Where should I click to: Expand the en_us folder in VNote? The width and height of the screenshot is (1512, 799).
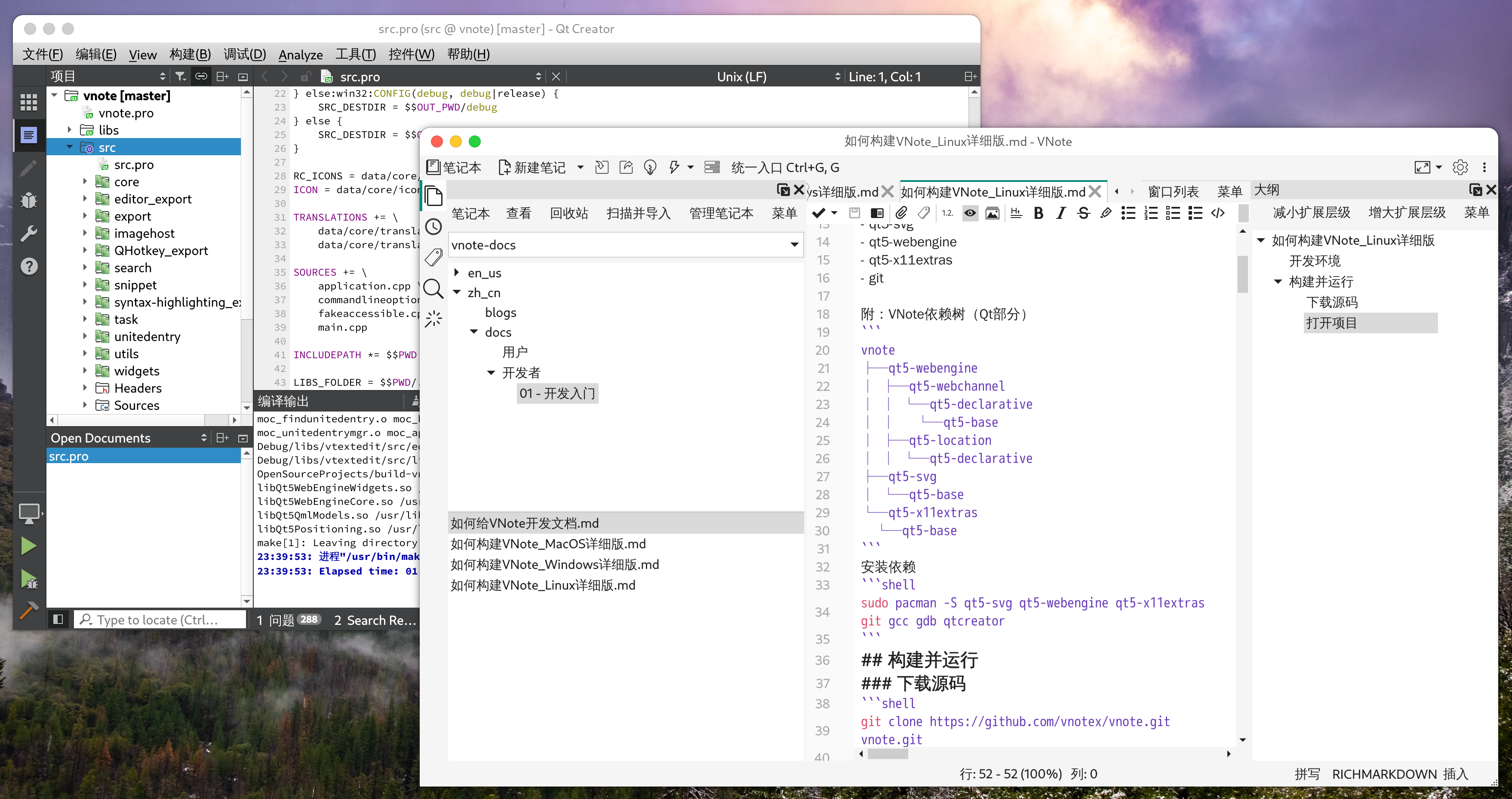click(457, 272)
